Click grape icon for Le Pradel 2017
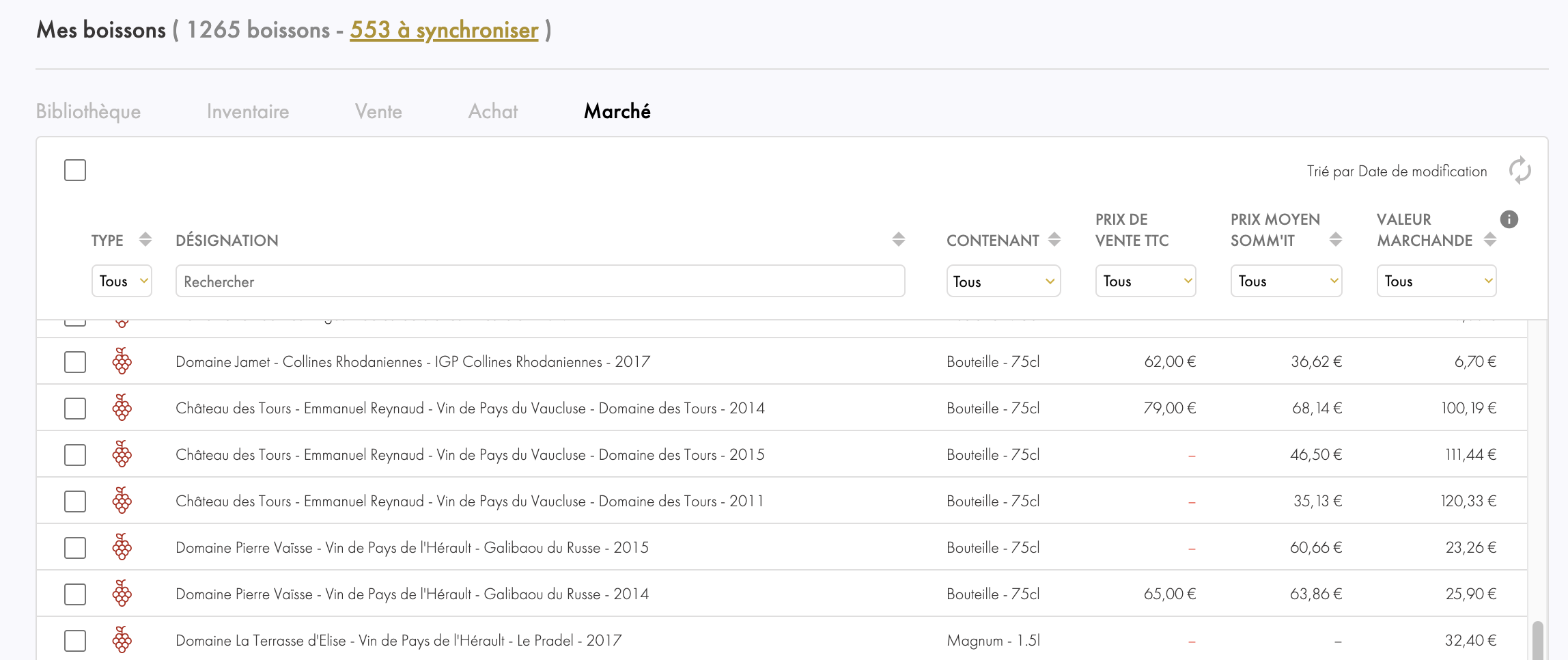1568x660 pixels. pos(122,640)
